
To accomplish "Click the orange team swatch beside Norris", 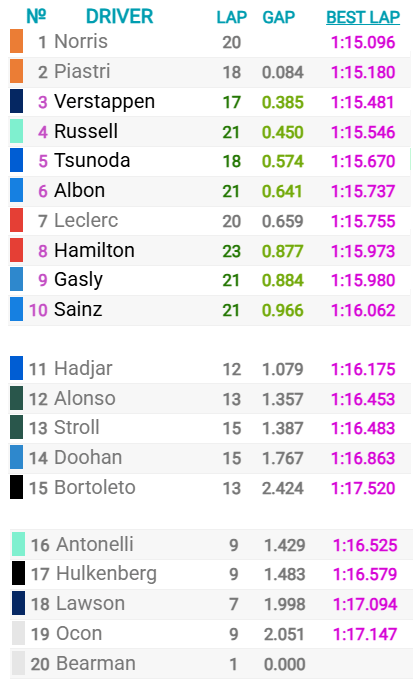I will 16,41.
